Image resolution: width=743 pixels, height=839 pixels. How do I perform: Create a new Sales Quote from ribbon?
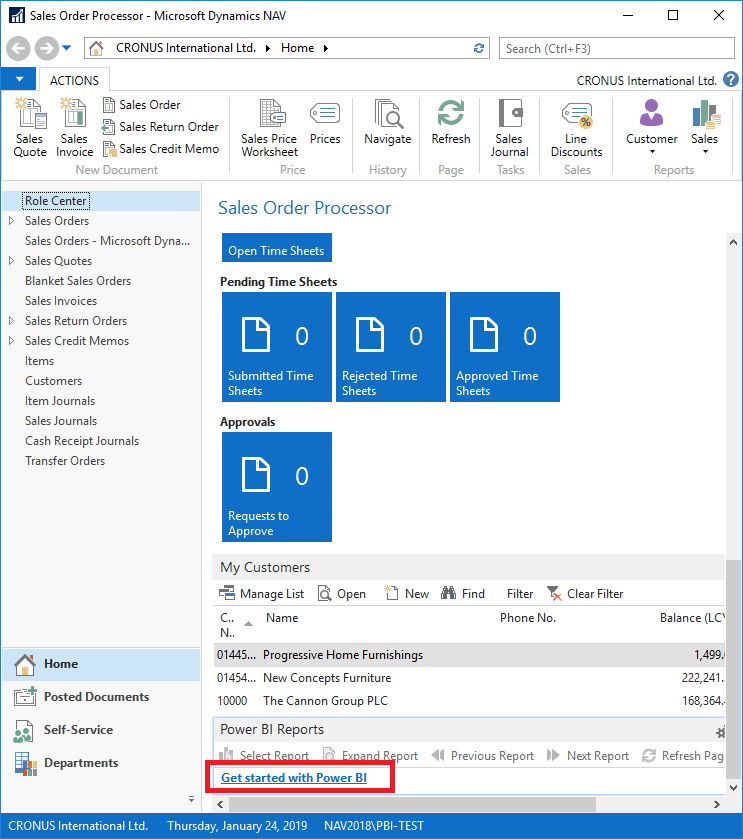[x=30, y=128]
